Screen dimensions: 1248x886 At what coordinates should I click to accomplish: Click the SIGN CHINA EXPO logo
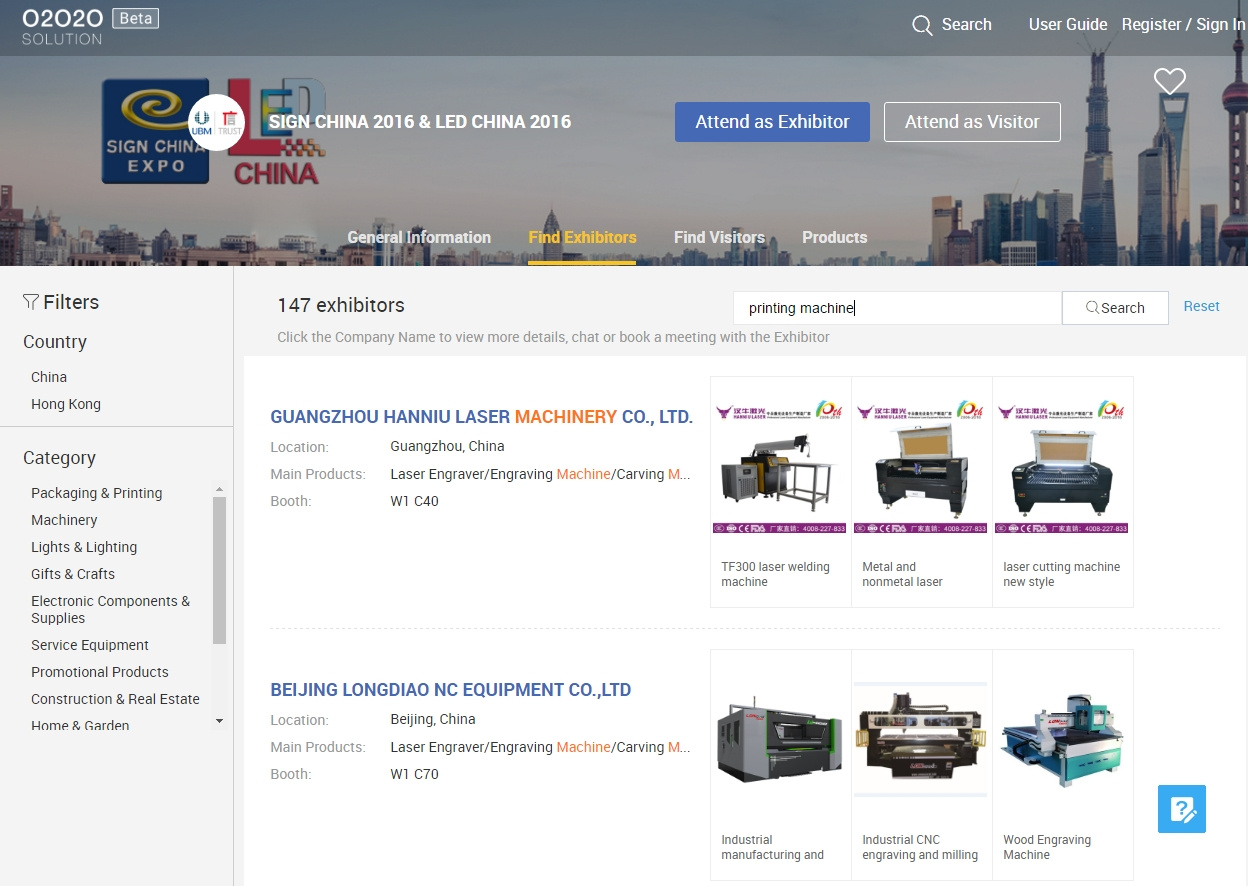155,132
